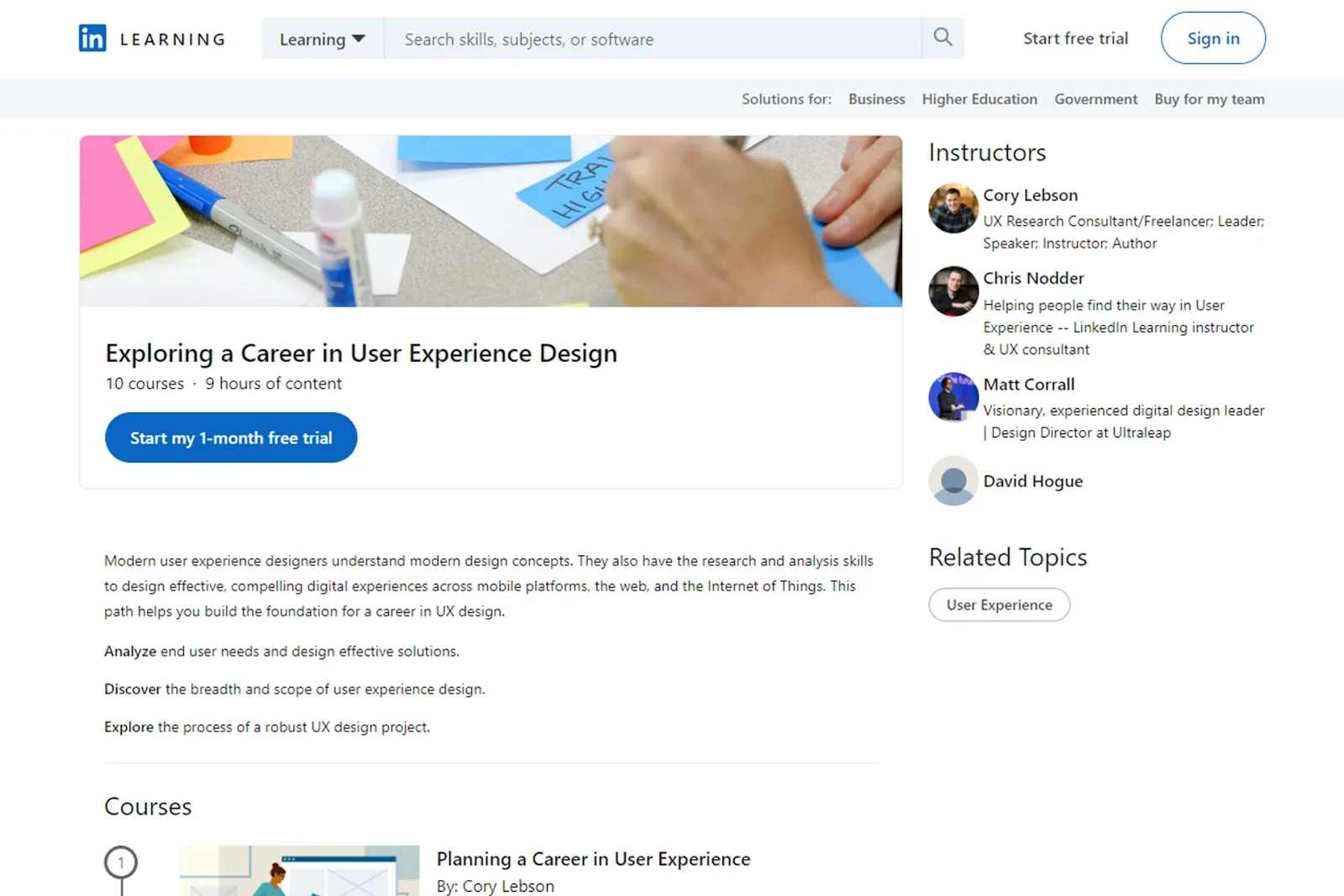
Task: Focus the search skills input field
Action: (653, 39)
